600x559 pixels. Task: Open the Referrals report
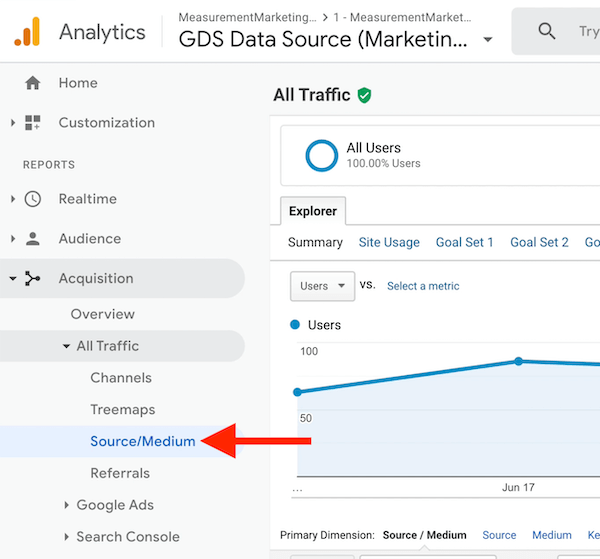pyautogui.click(x=120, y=473)
